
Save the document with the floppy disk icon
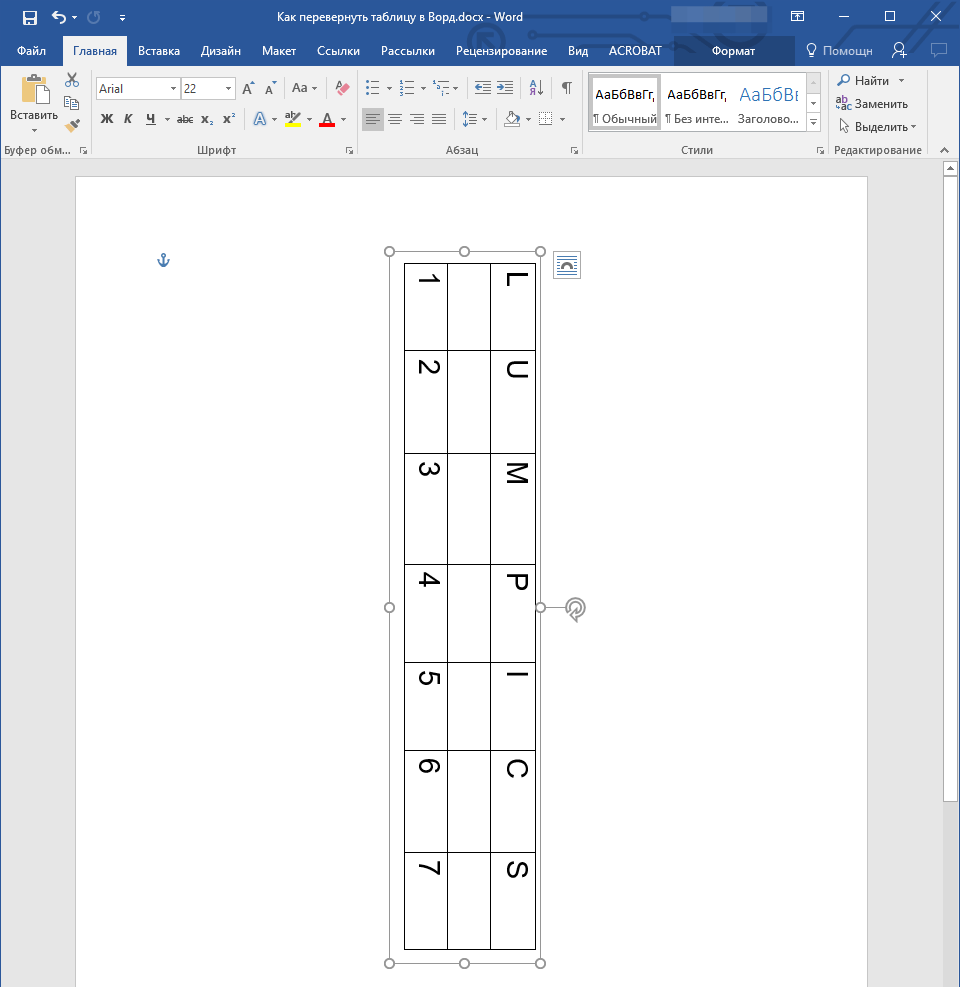tap(30, 17)
